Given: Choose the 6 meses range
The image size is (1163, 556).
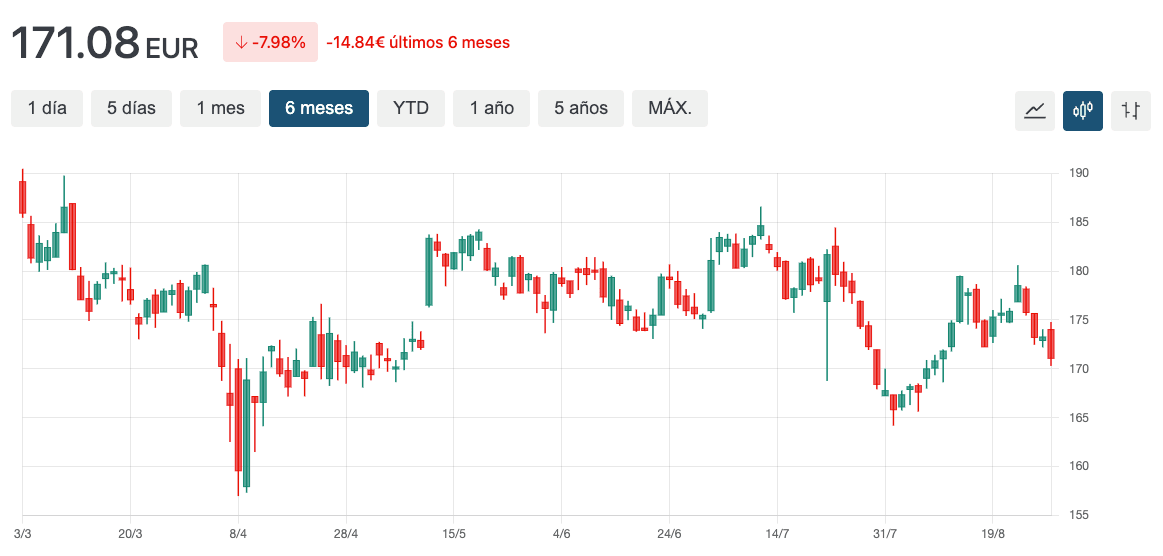Looking at the screenshot, I should click(318, 108).
